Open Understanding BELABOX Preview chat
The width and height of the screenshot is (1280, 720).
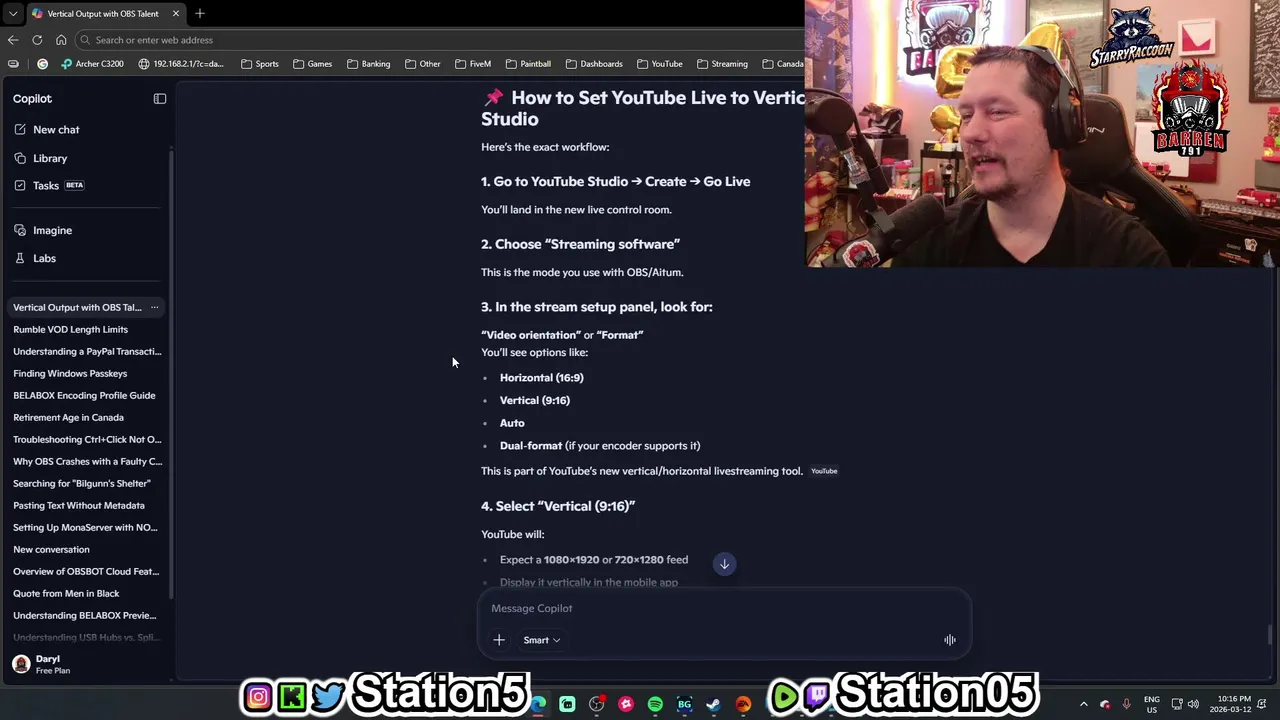pos(84,616)
